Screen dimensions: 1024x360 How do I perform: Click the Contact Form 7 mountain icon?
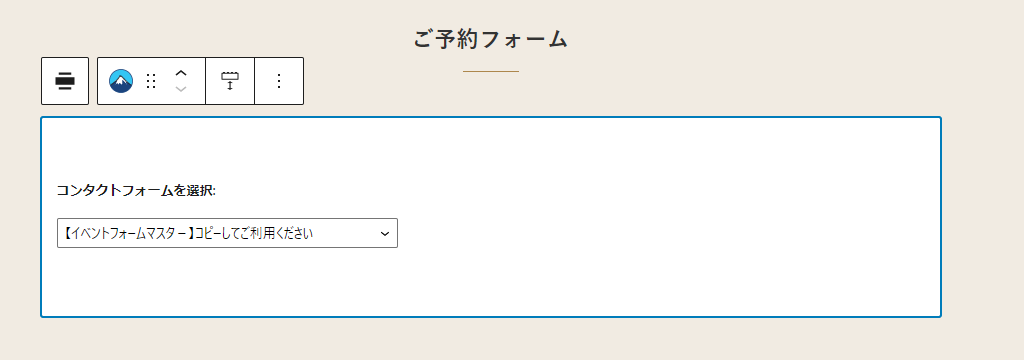point(121,81)
